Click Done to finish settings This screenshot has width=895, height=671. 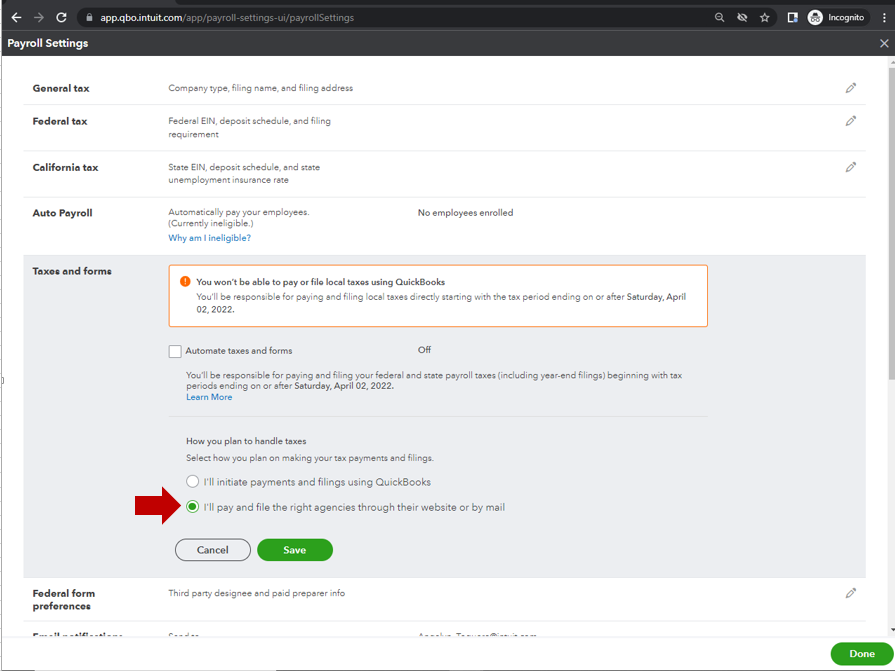click(x=861, y=654)
